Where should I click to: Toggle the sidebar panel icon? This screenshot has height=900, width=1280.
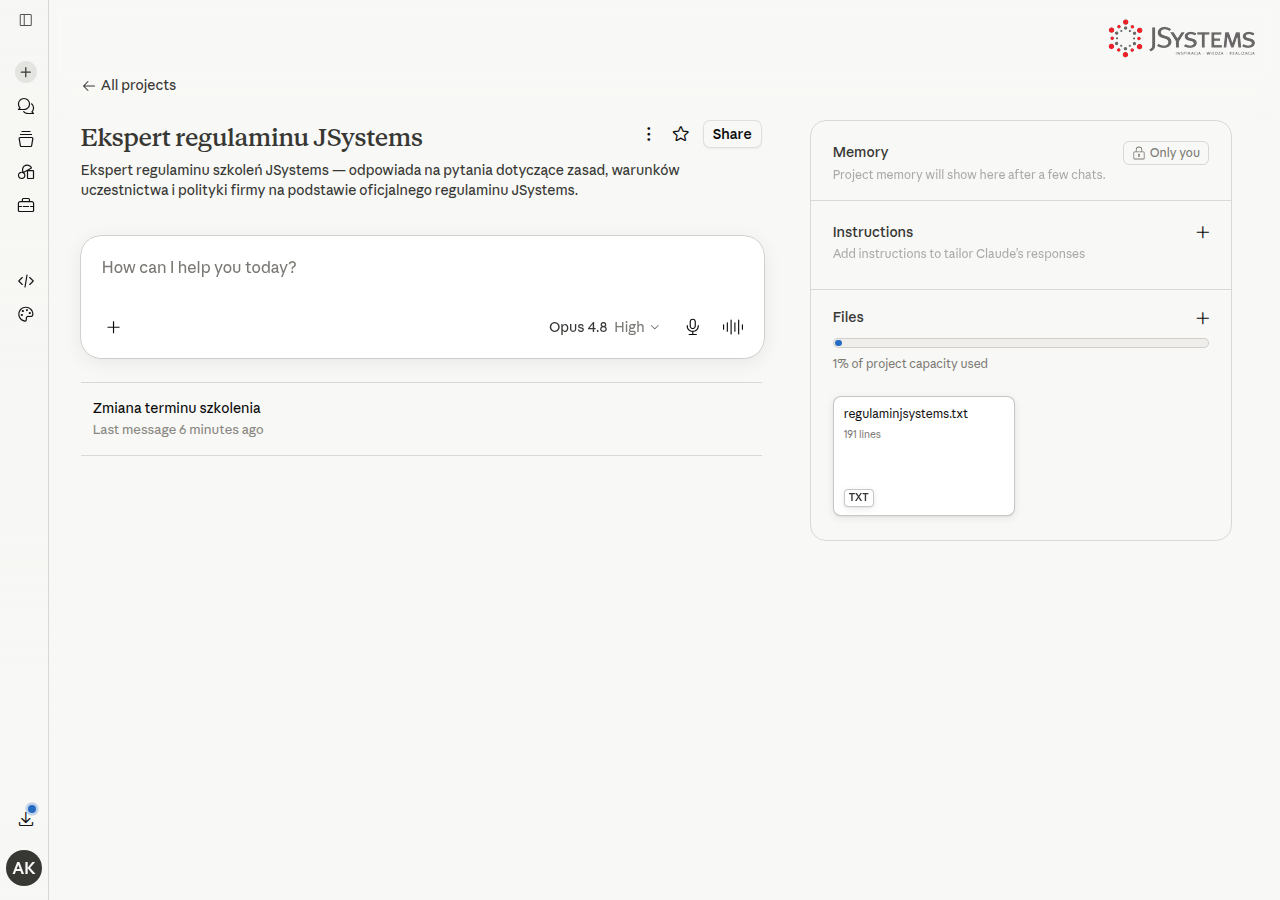(x=26, y=20)
